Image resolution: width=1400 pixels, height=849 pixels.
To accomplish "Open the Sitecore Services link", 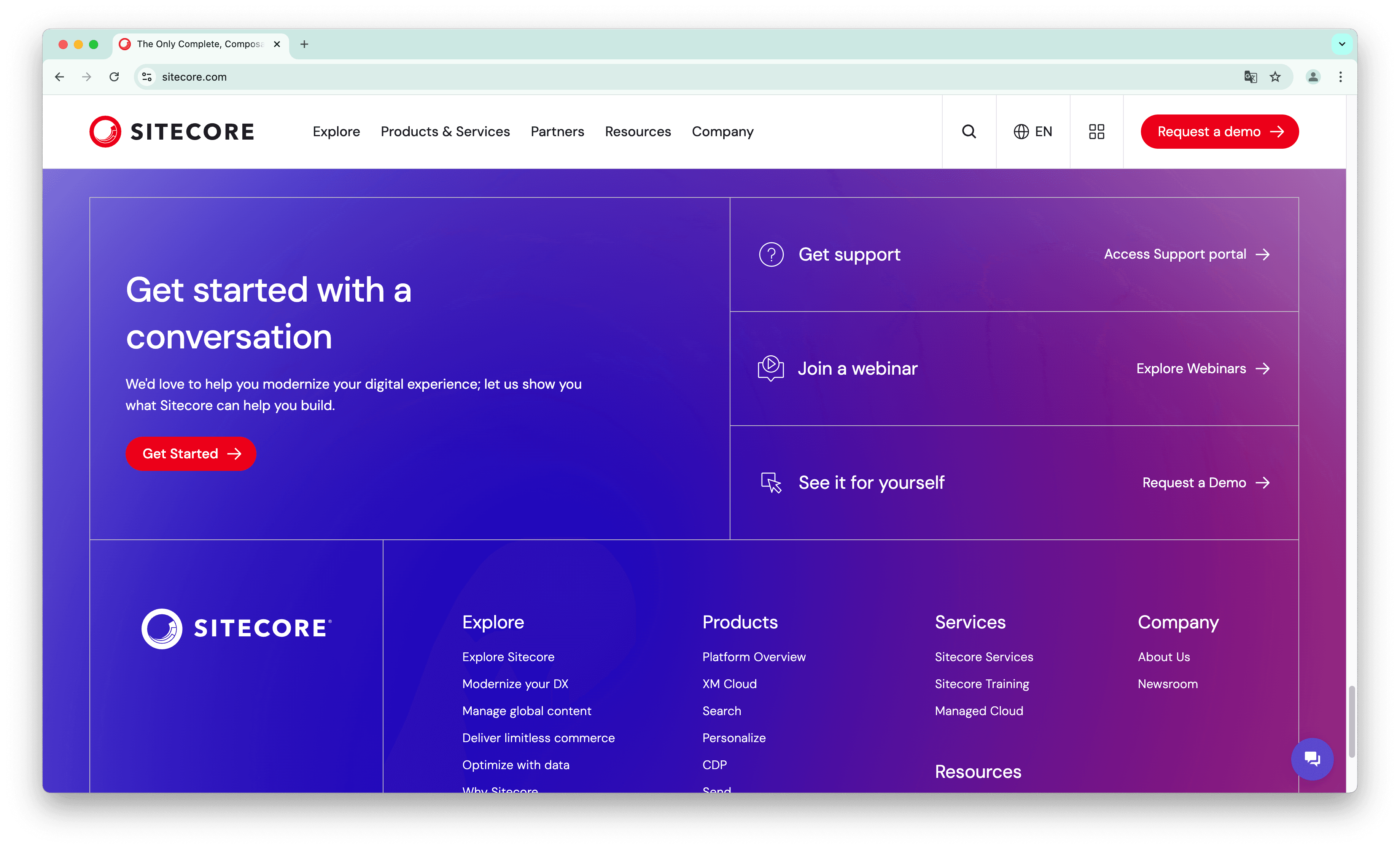I will pos(983,657).
